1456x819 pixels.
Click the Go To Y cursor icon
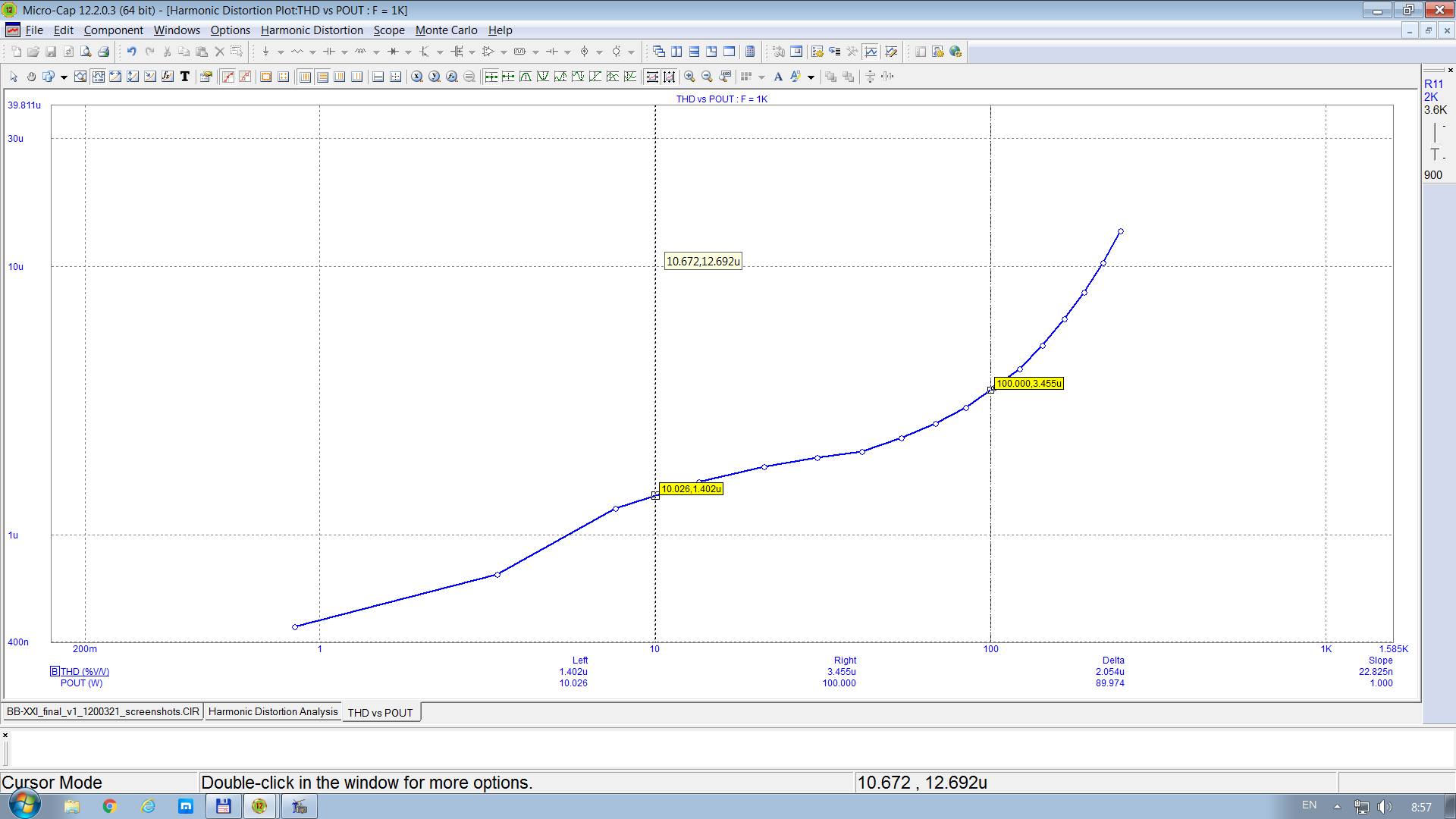click(433, 77)
